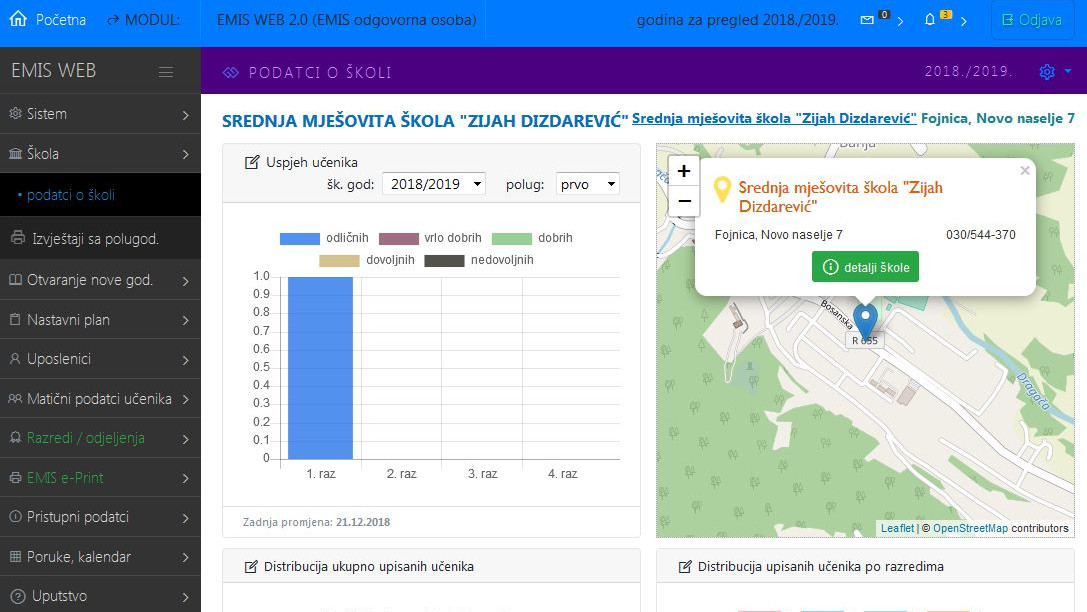Expand the Matični podatci učenika chevron

[x=185, y=400]
